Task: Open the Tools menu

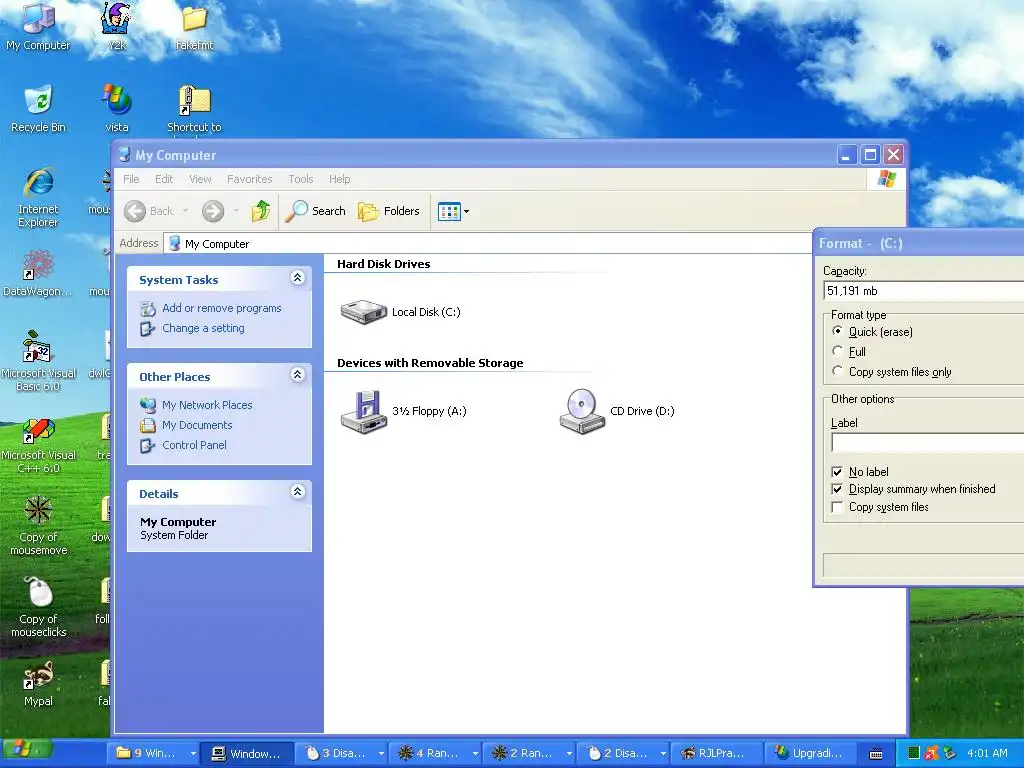Action: coord(300,179)
